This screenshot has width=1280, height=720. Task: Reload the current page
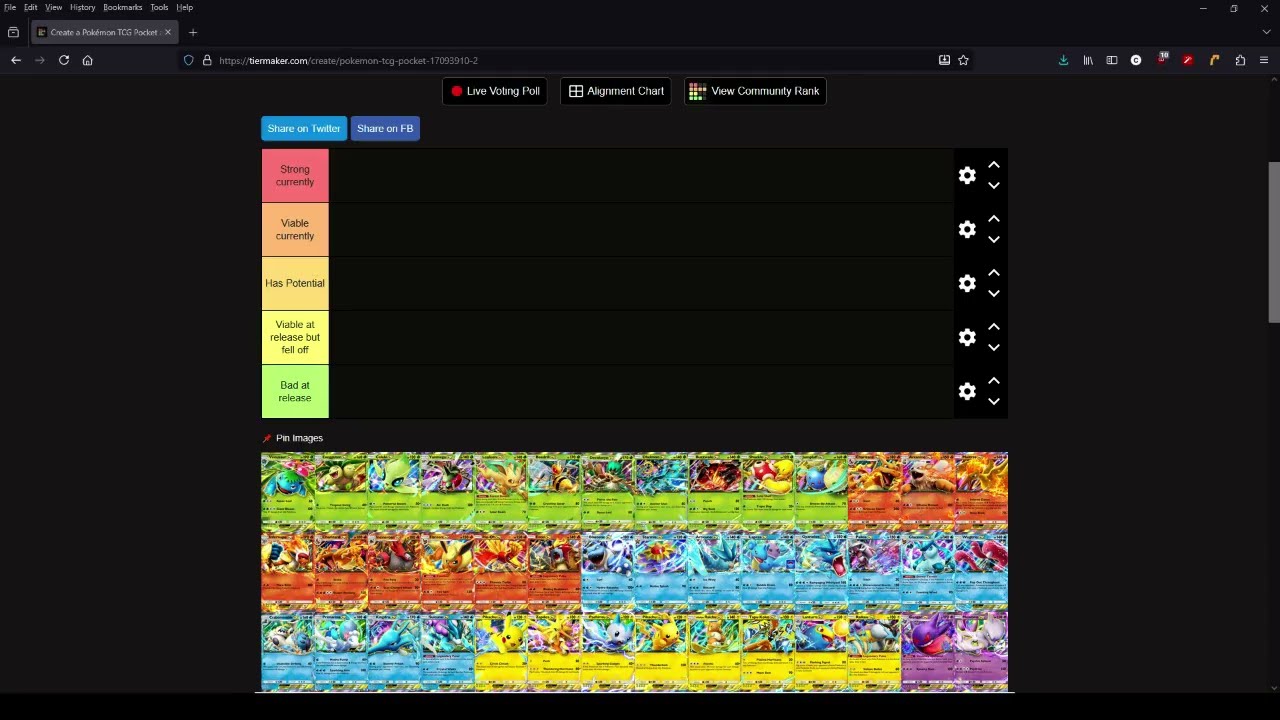64,60
